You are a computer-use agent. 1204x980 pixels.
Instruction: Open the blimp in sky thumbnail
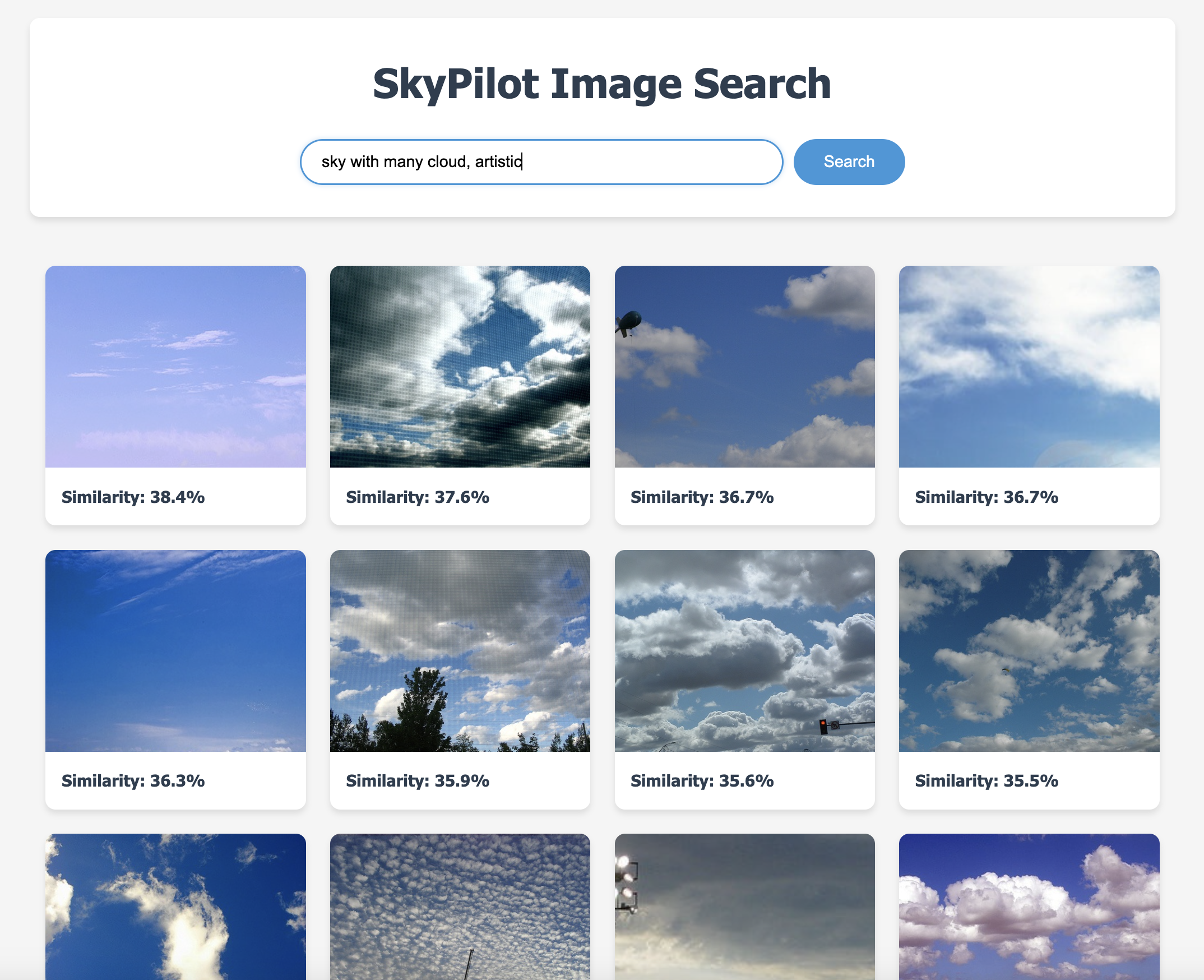(744, 366)
